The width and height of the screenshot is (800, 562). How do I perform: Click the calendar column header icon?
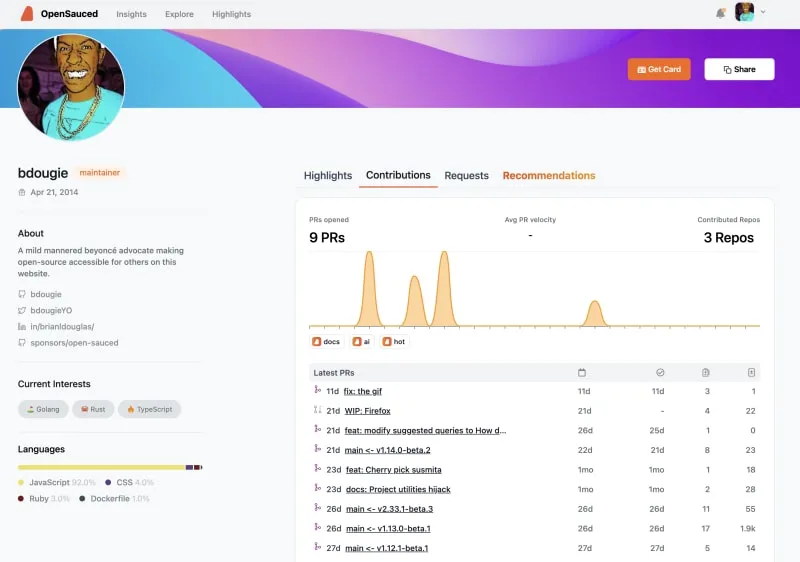tap(582, 373)
